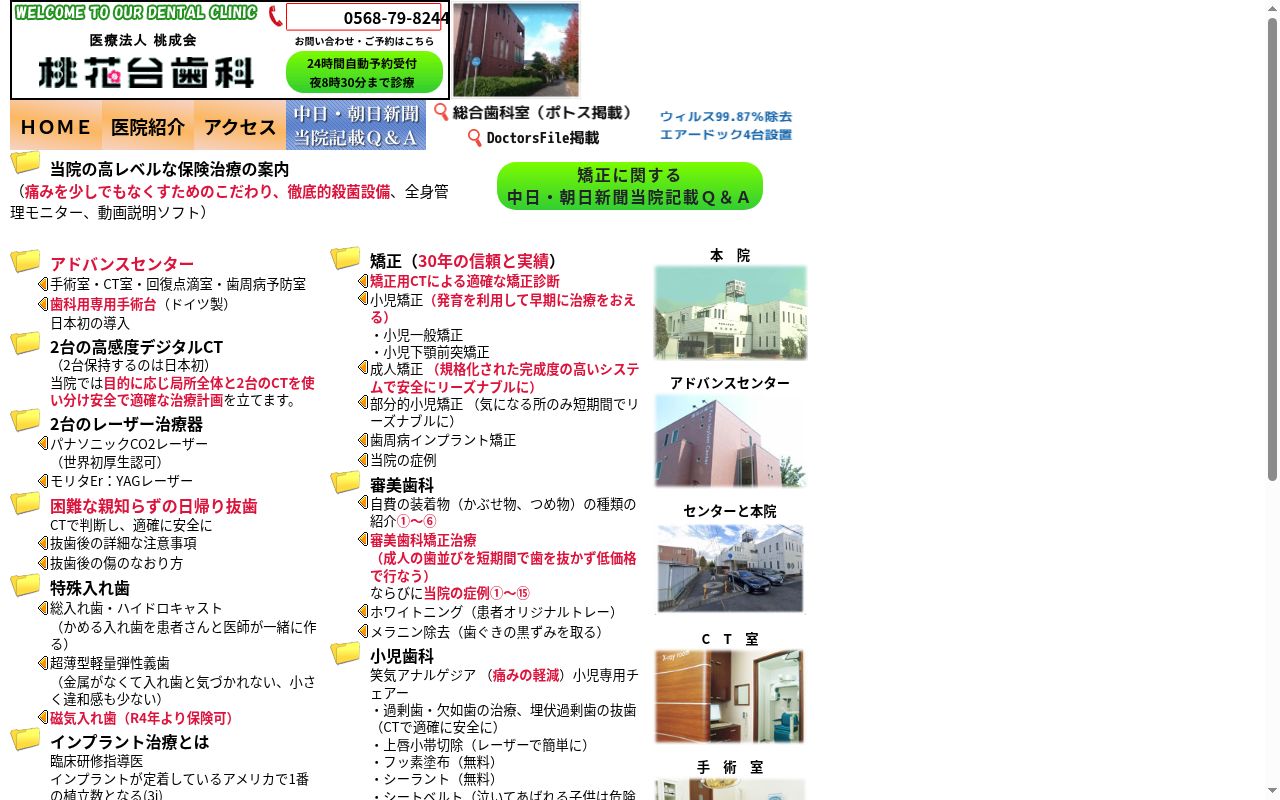
Task: Click the folder icon next to 2台の高感度デジタルCT
Action: point(25,344)
